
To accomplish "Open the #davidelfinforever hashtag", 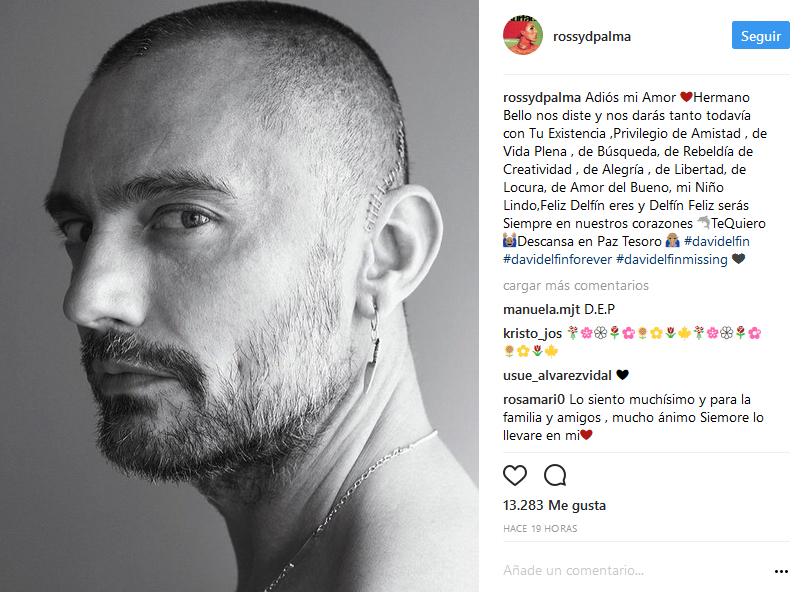I will [x=557, y=260].
